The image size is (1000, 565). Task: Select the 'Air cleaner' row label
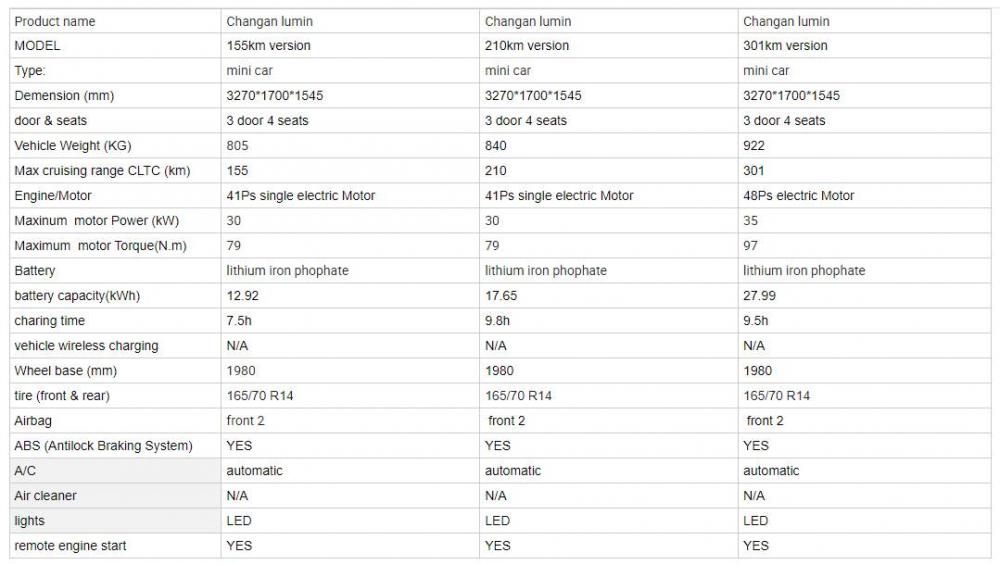(x=45, y=496)
